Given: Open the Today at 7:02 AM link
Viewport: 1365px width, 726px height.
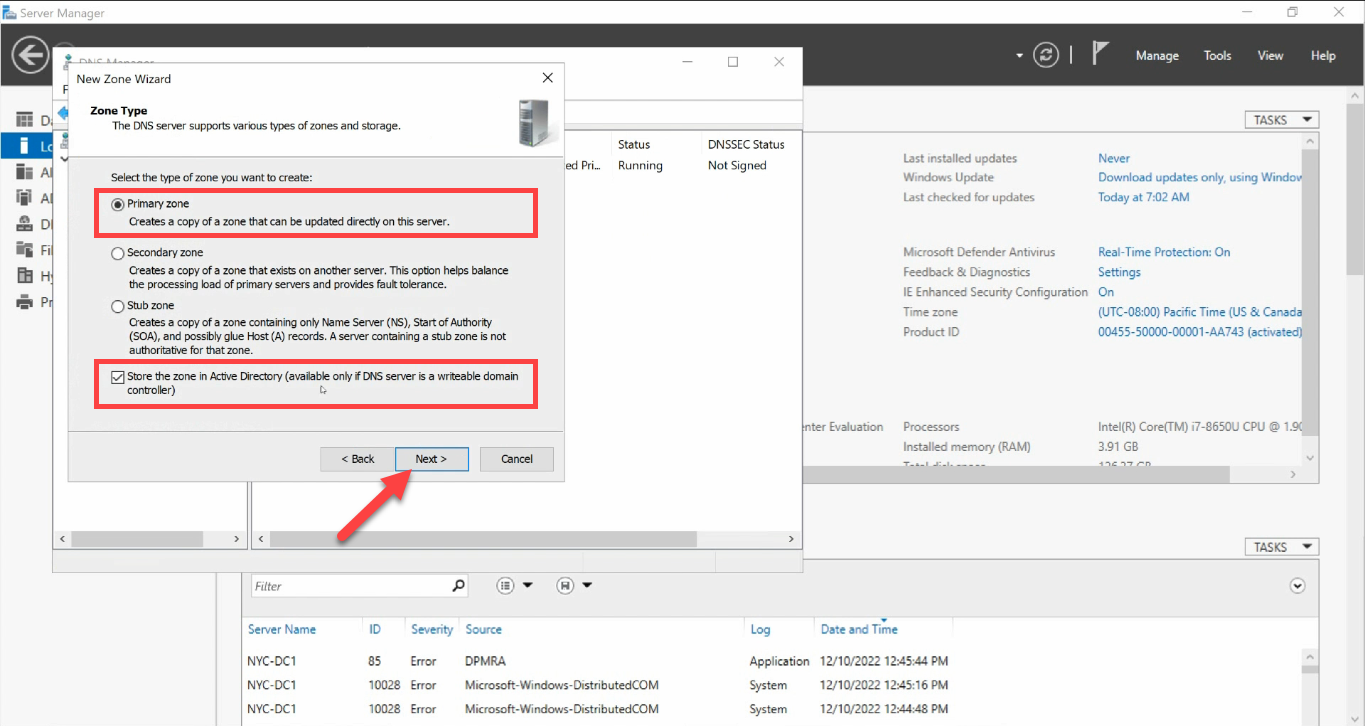Looking at the screenshot, I should click(x=1144, y=197).
